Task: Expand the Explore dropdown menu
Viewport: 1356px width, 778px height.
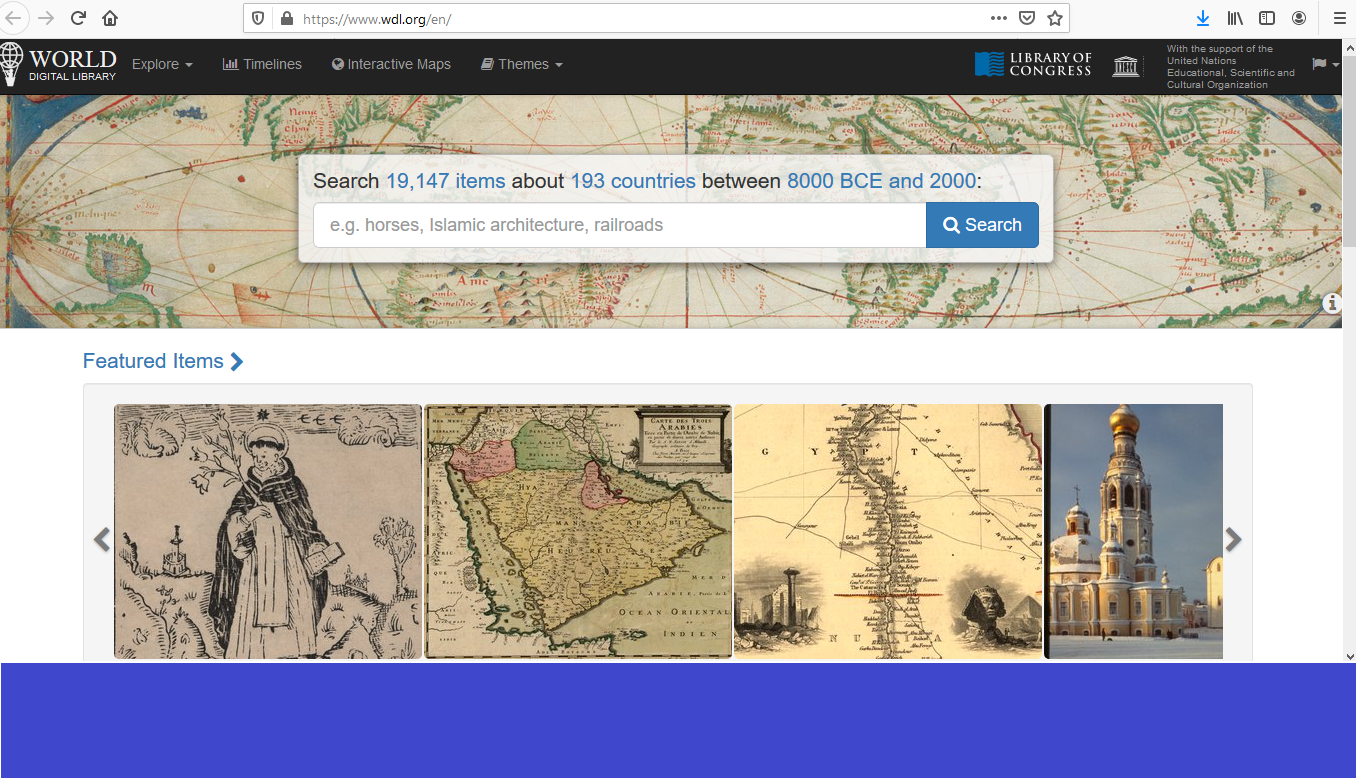Action: pyautogui.click(x=162, y=64)
